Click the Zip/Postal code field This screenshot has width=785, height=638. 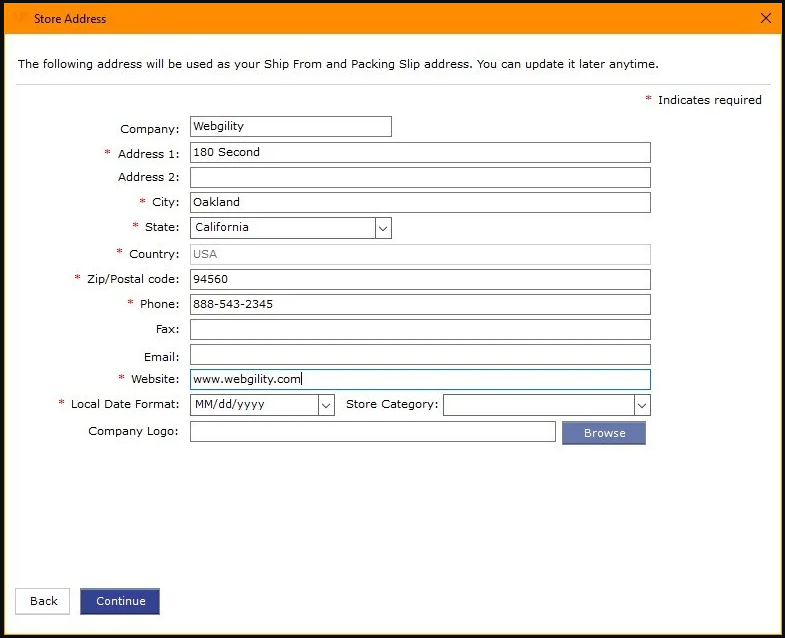420,280
